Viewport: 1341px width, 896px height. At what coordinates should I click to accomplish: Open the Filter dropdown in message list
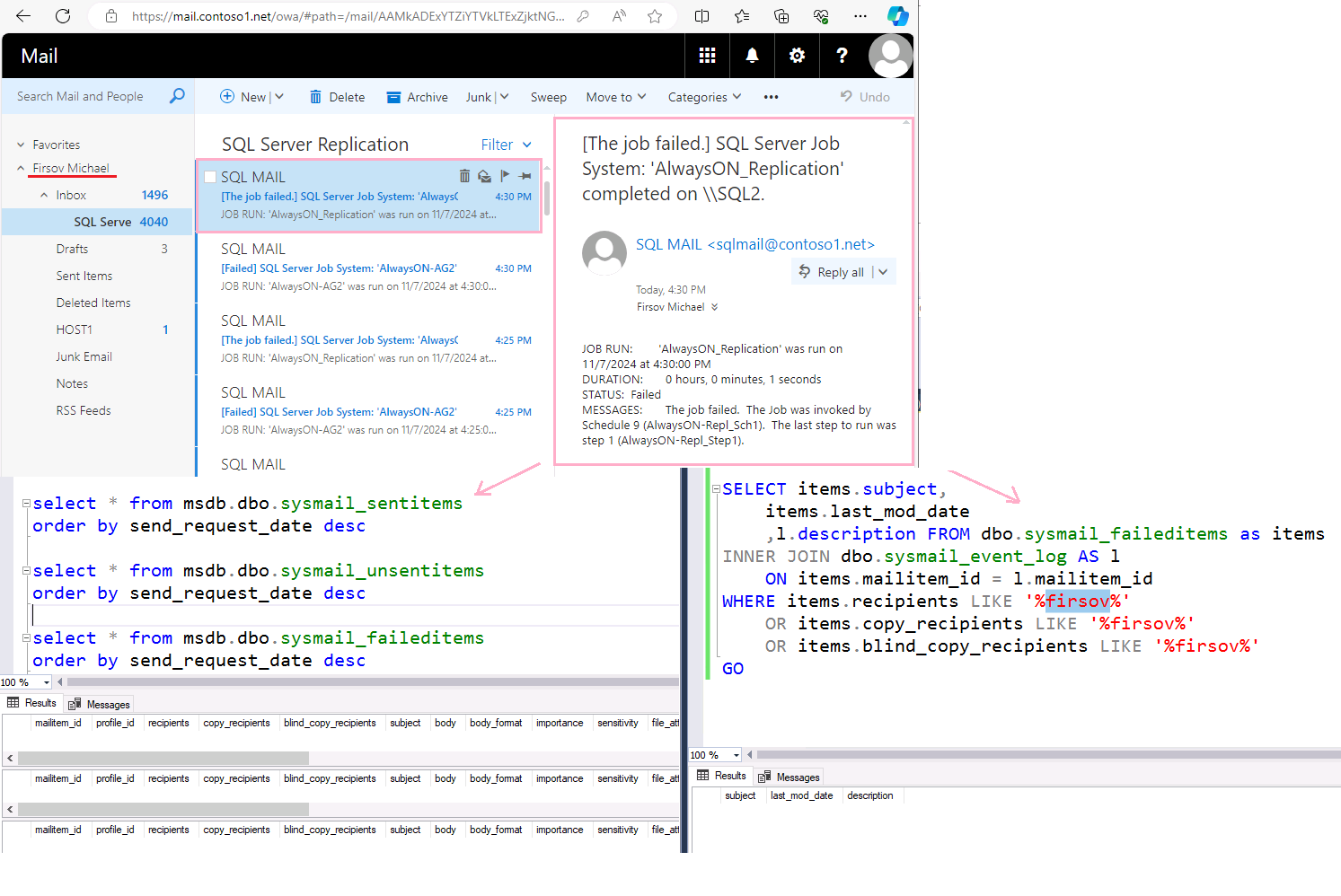(x=507, y=145)
